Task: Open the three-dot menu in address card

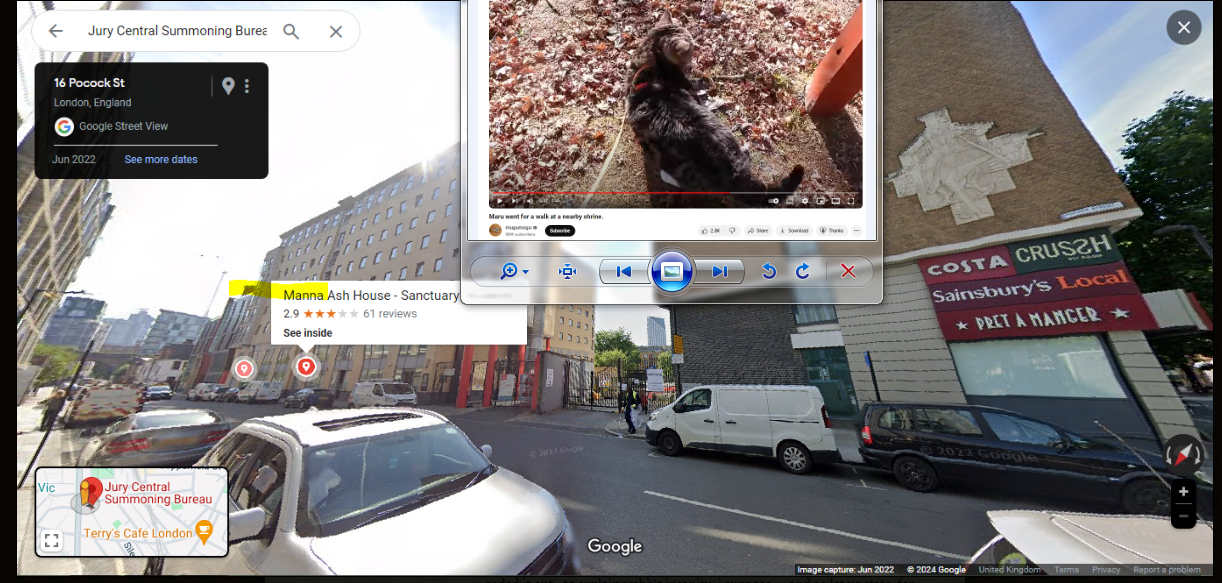Action: coord(247,86)
